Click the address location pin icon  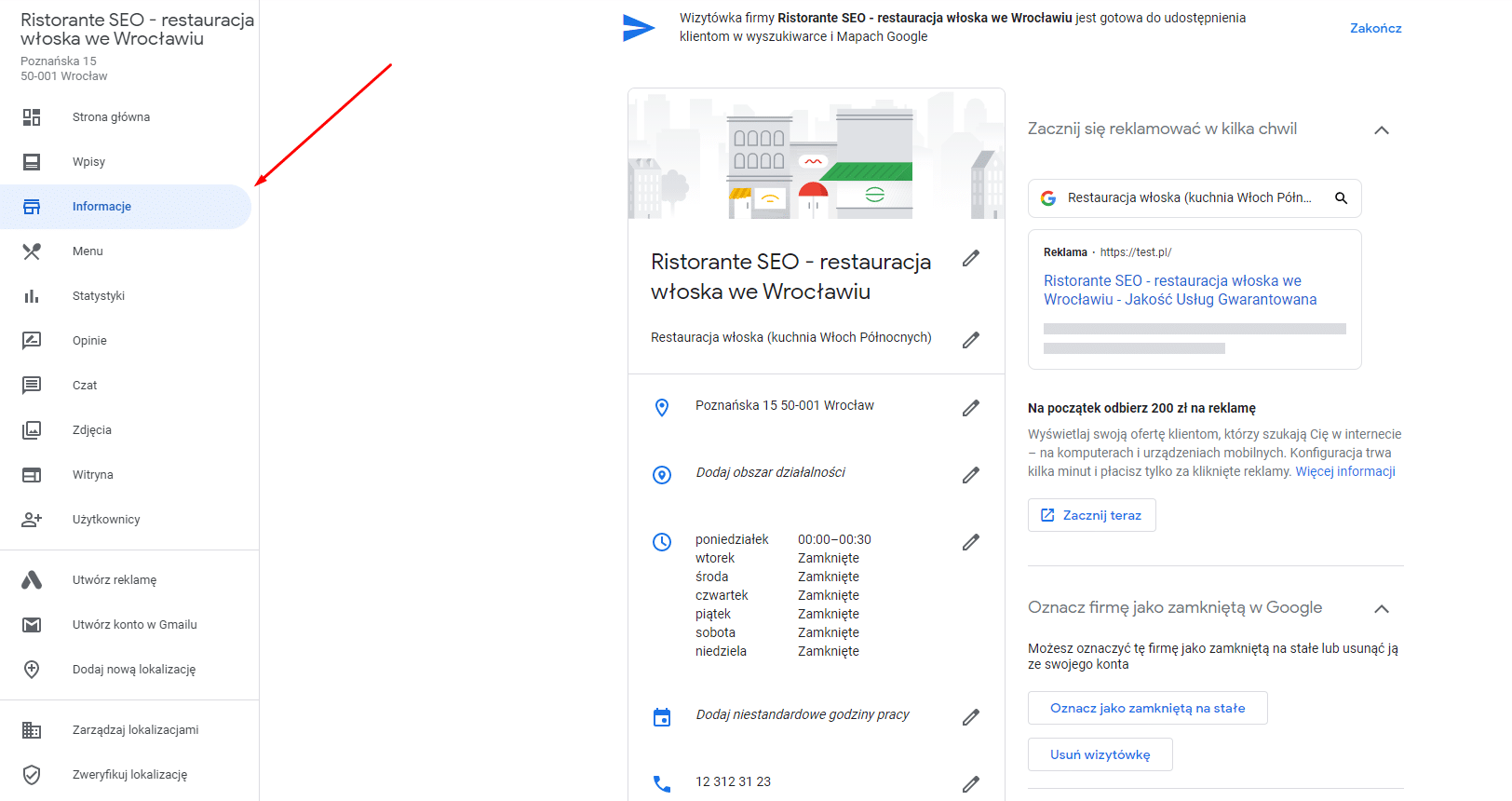click(662, 408)
